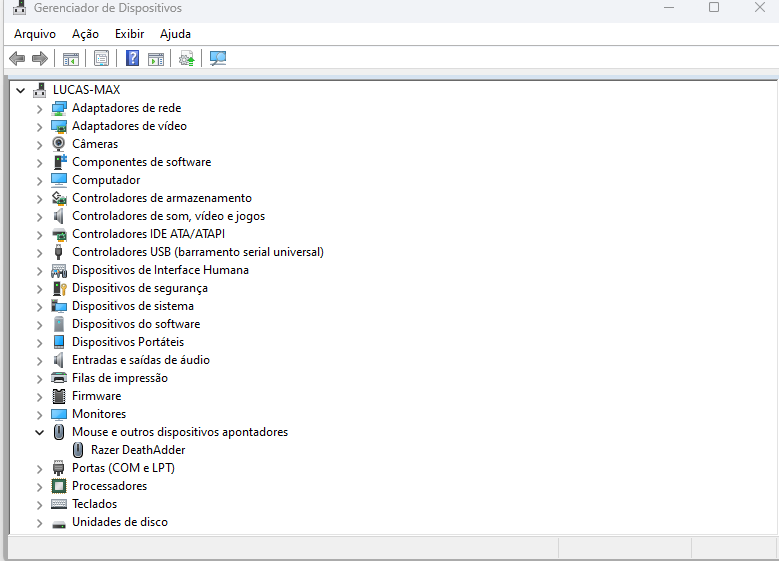Click the Dispositivos de segurança key icon
The height and width of the screenshot is (561, 779).
click(60, 288)
